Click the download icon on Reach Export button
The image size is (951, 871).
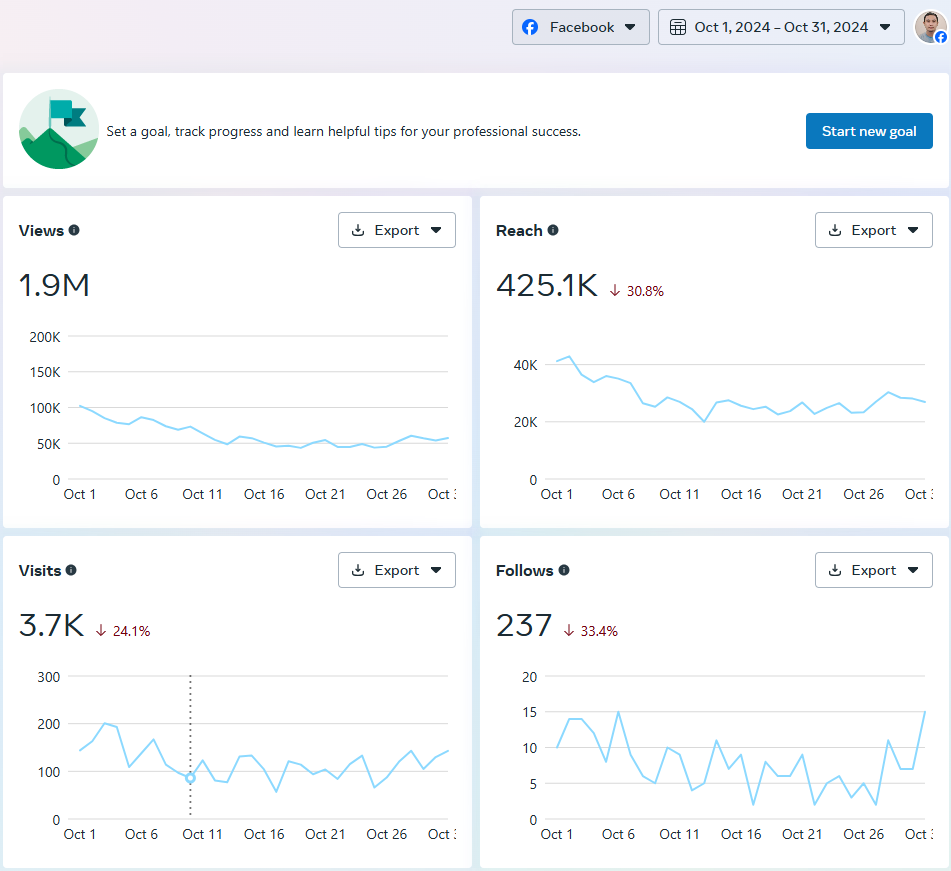point(835,230)
